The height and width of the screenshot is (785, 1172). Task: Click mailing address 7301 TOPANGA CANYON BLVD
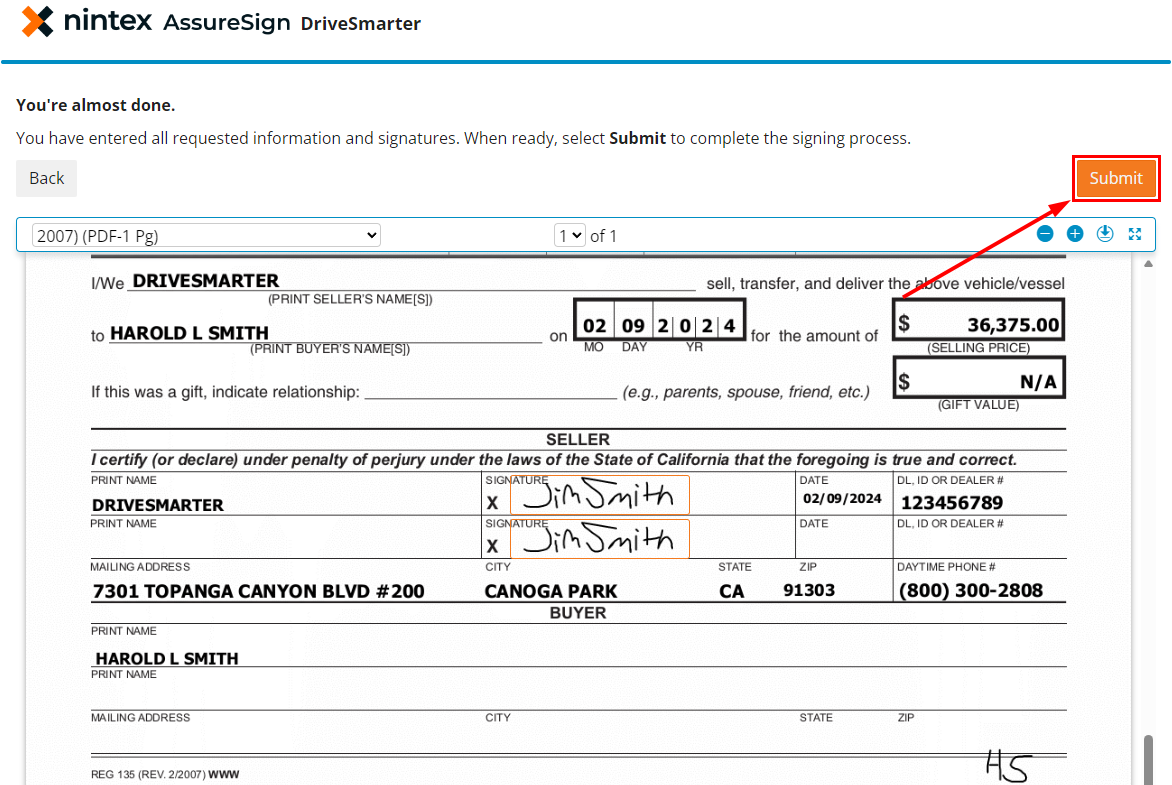coord(259,591)
